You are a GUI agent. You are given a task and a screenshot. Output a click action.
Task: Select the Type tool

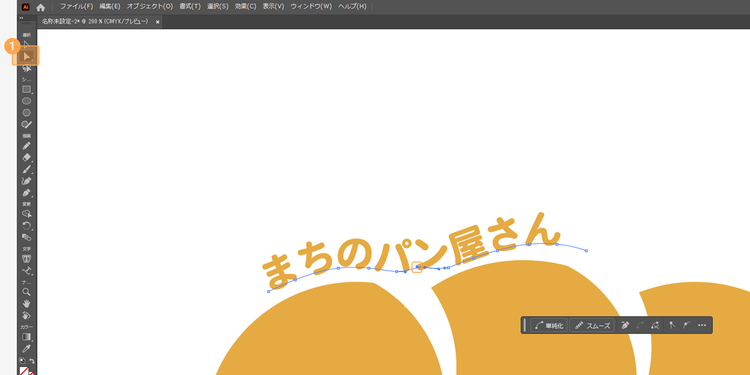[x=27, y=259]
